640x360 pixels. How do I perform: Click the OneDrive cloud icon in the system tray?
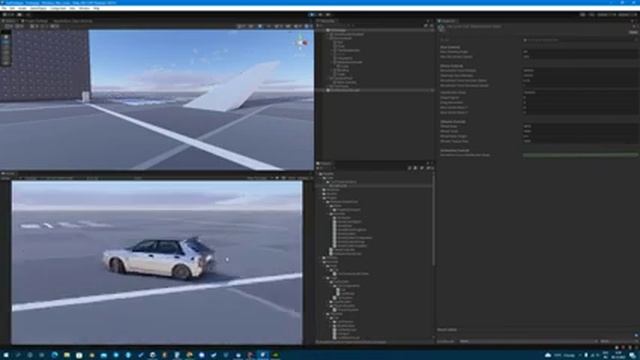(548, 355)
